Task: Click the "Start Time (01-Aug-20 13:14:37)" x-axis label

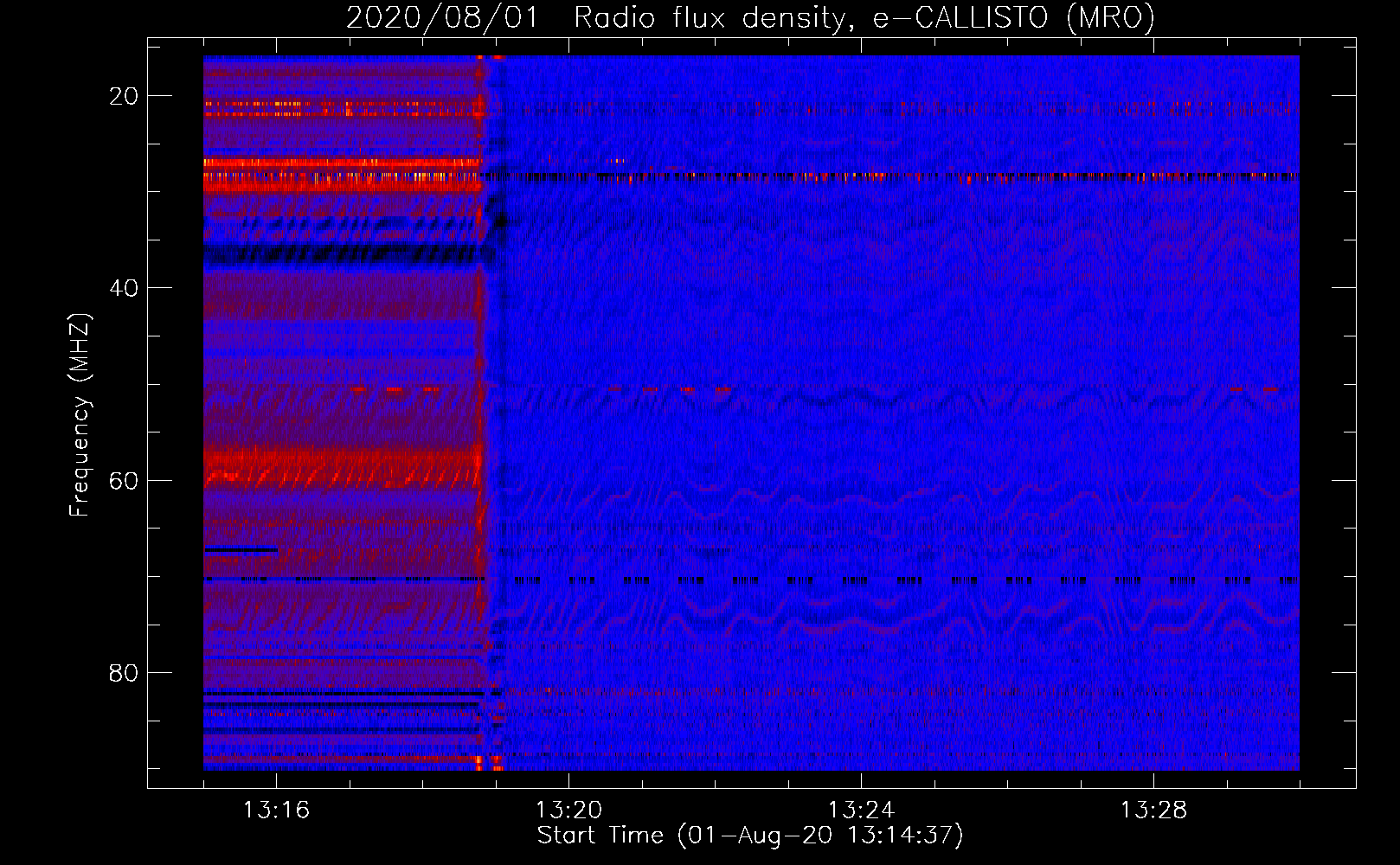Action: tap(750, 836)
